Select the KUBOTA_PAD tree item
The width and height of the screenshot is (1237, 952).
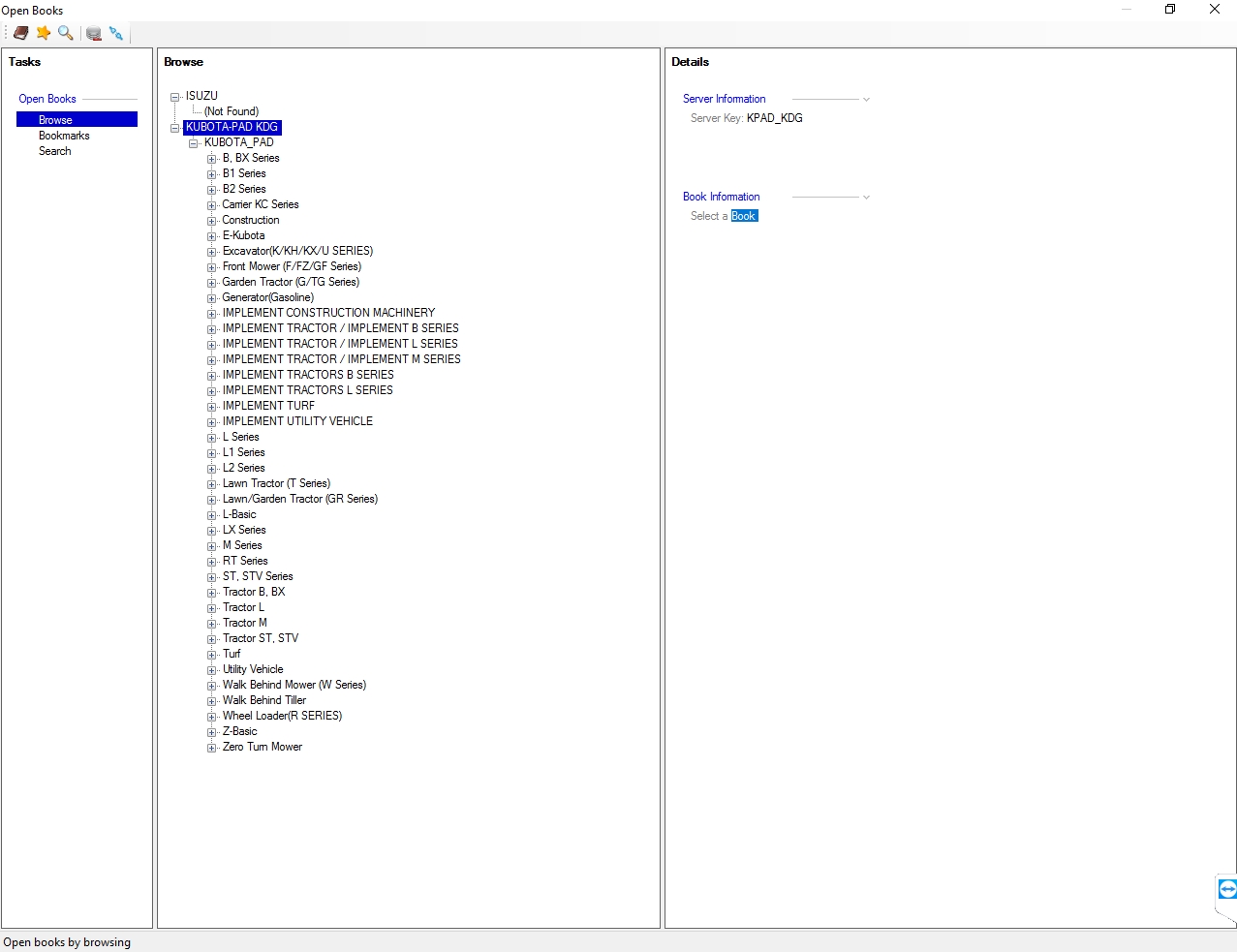pyautogui.click(x=238, y=142)
